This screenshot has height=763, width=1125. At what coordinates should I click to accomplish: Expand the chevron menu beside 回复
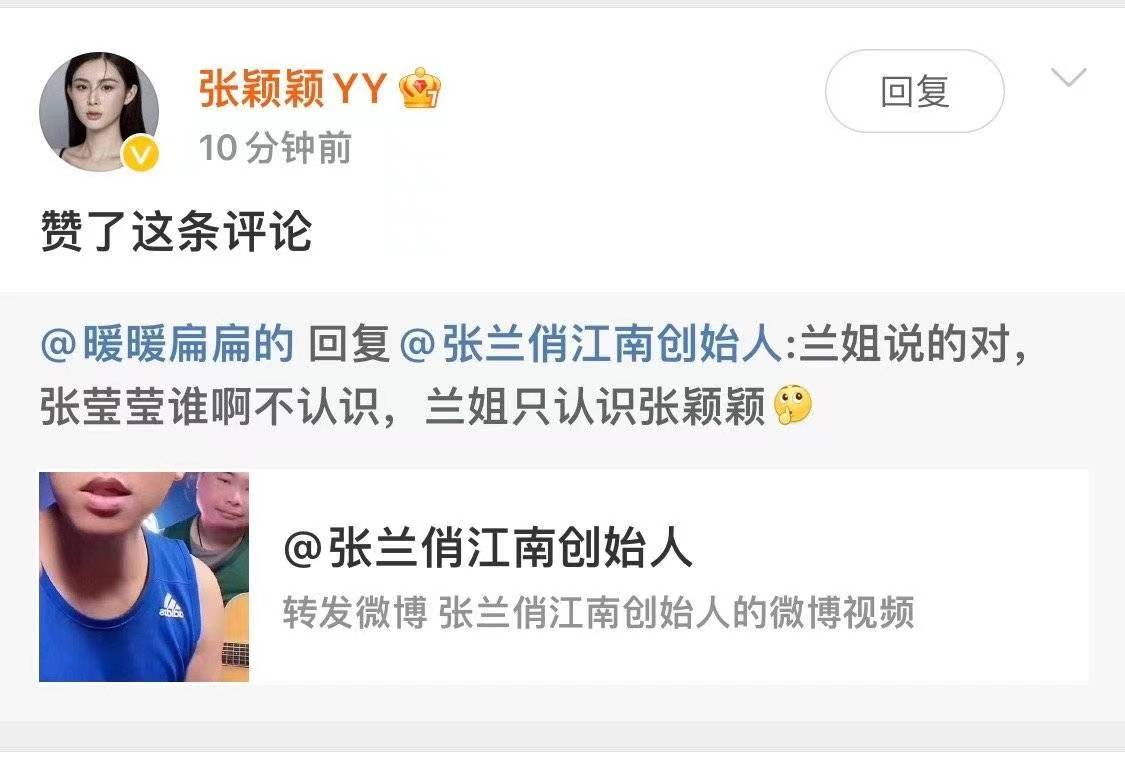(x=1068, y=77)
